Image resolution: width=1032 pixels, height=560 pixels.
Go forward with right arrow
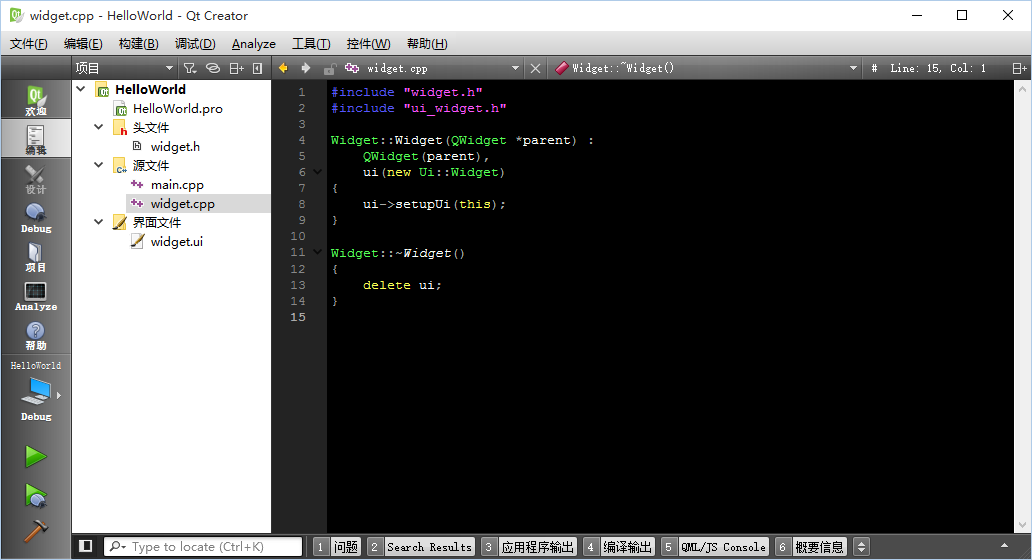(306, 68)
